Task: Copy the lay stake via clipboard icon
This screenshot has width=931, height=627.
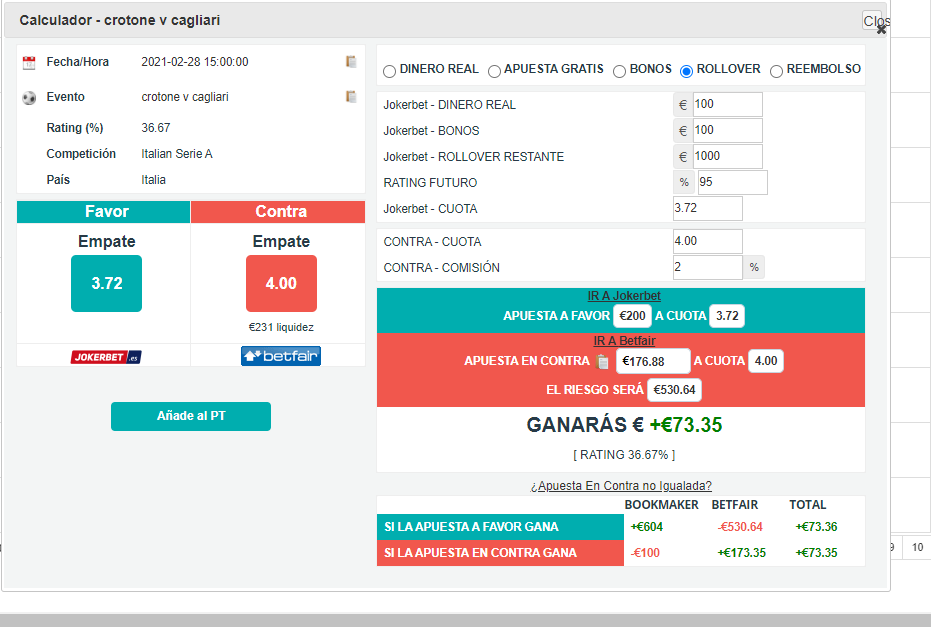Action: click(602, 362)
